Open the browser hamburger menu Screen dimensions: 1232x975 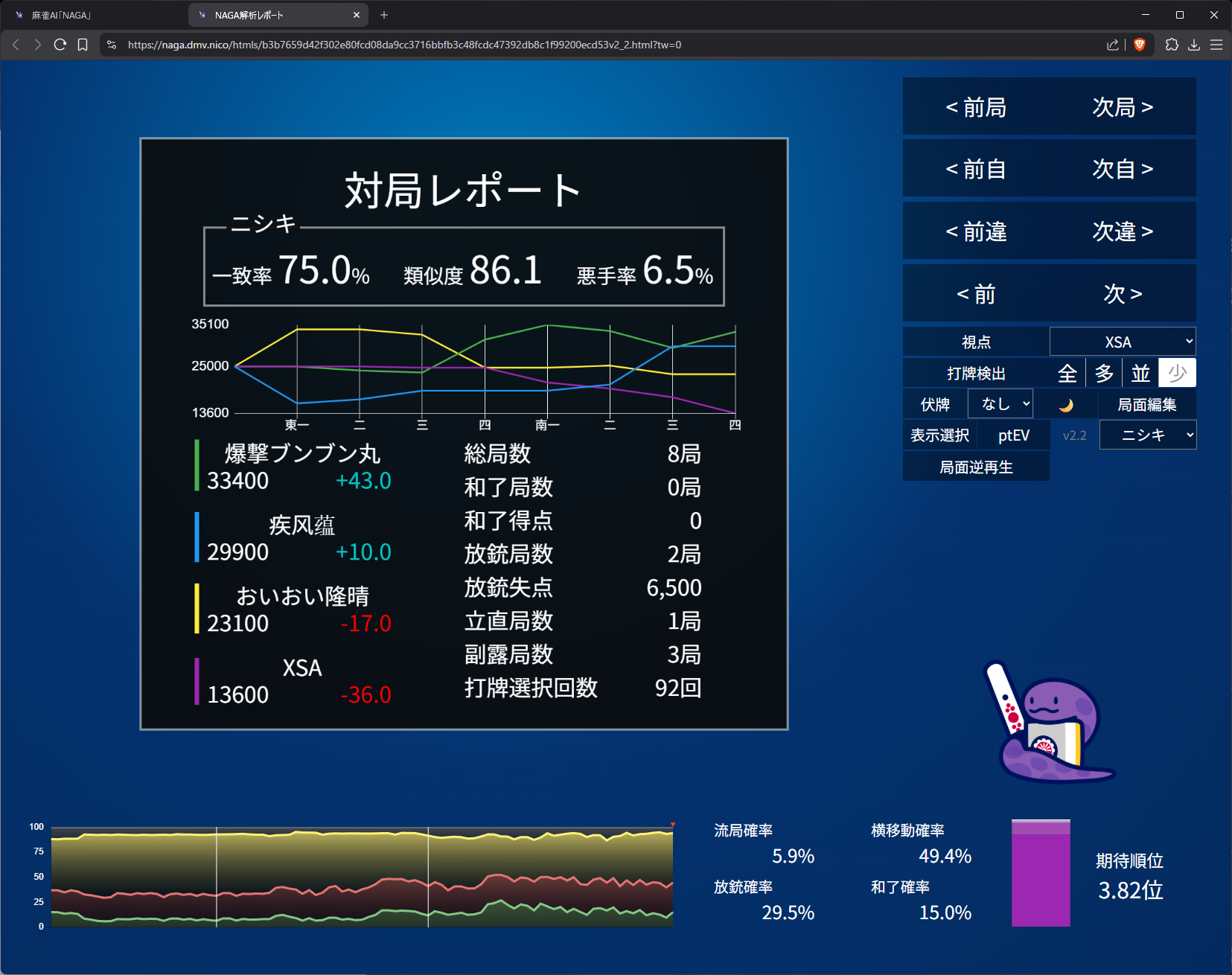click(x=1216, y=45)
